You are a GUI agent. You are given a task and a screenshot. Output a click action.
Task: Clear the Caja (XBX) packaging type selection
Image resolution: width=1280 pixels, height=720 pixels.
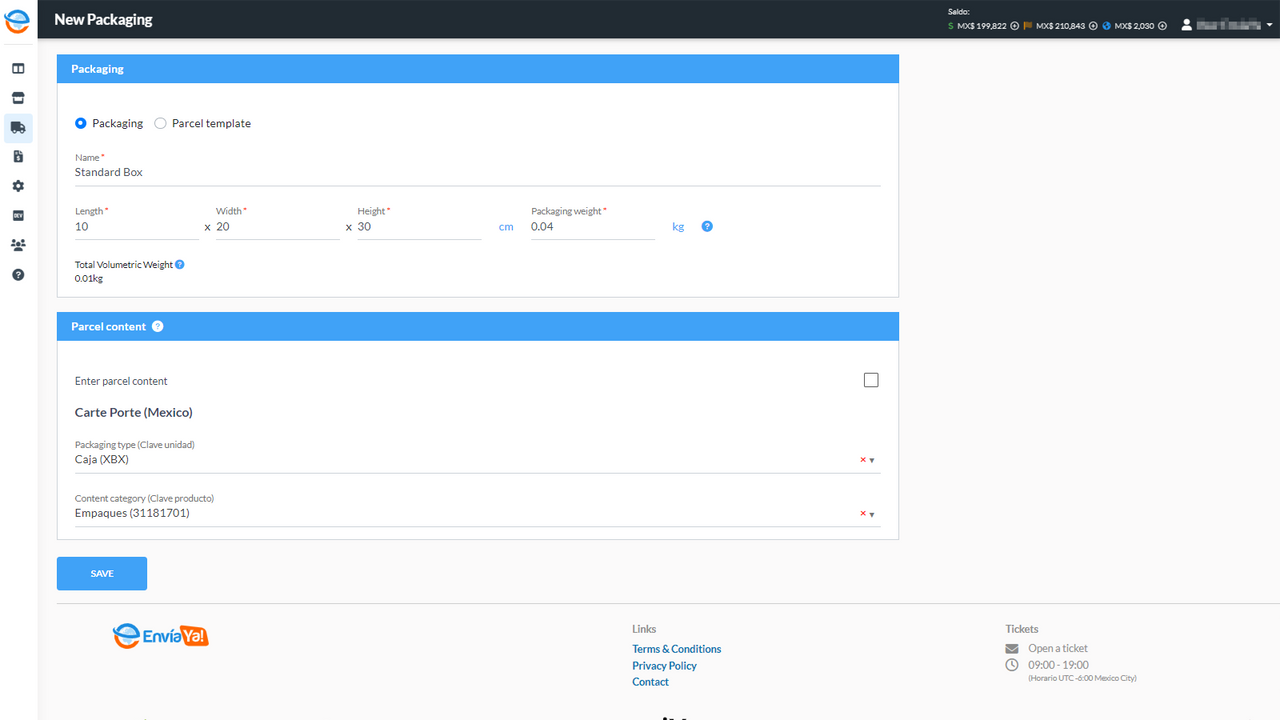(863, 460)
